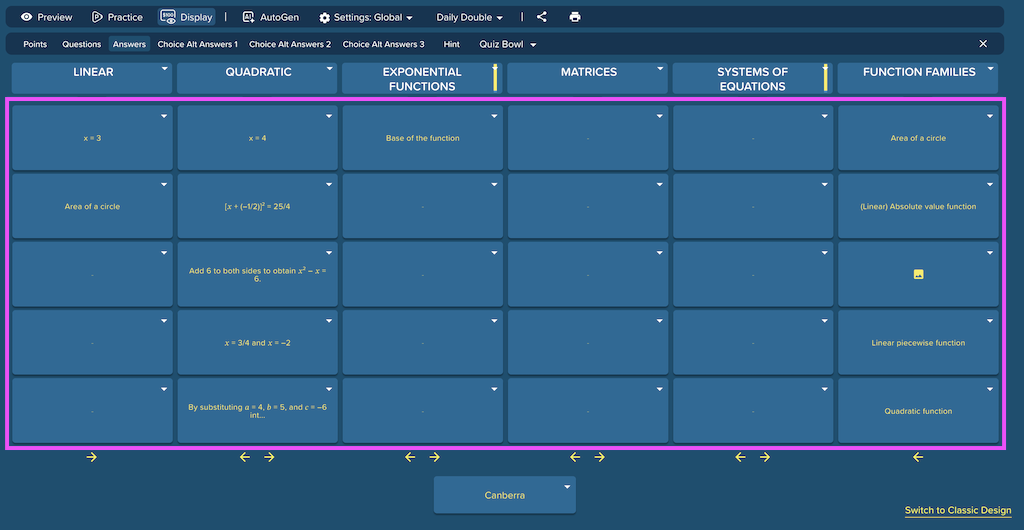Screen dimensions: 1024x530
Task: Click the AutoGen button
Action: (270, 17)
